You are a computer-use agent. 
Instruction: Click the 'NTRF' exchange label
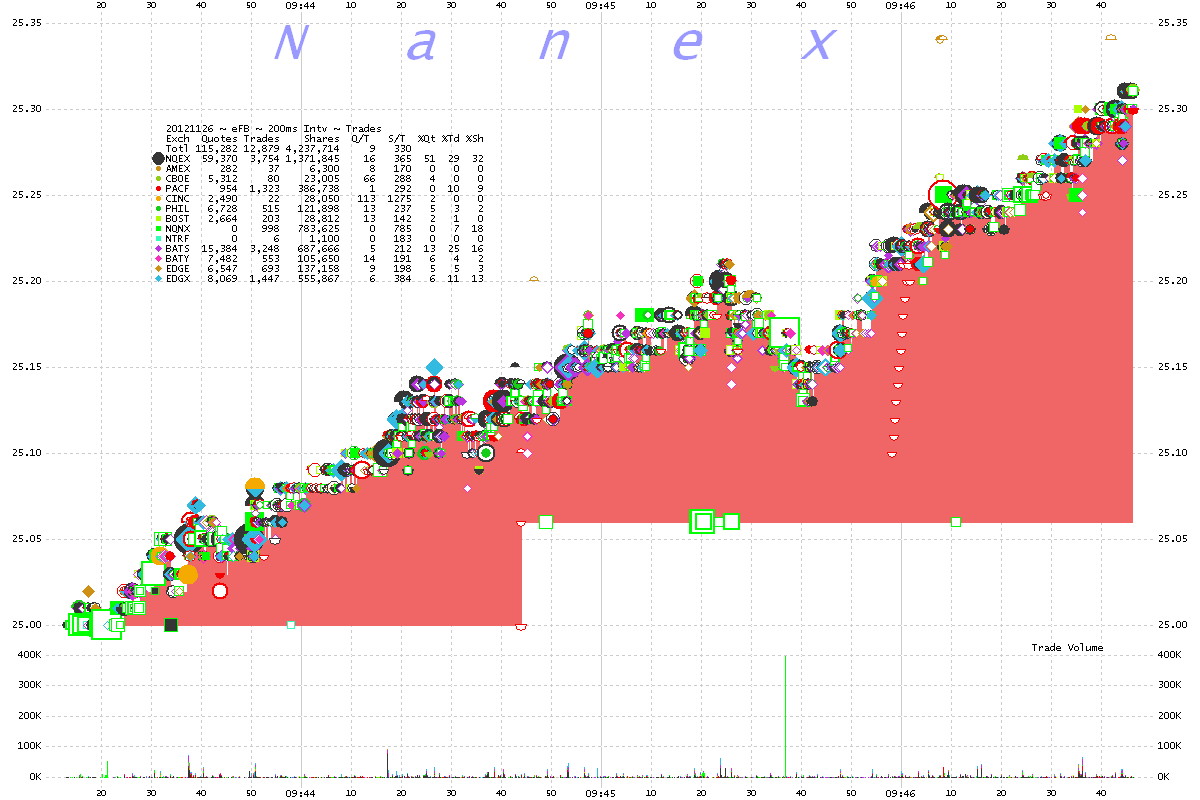click(177, 238)
